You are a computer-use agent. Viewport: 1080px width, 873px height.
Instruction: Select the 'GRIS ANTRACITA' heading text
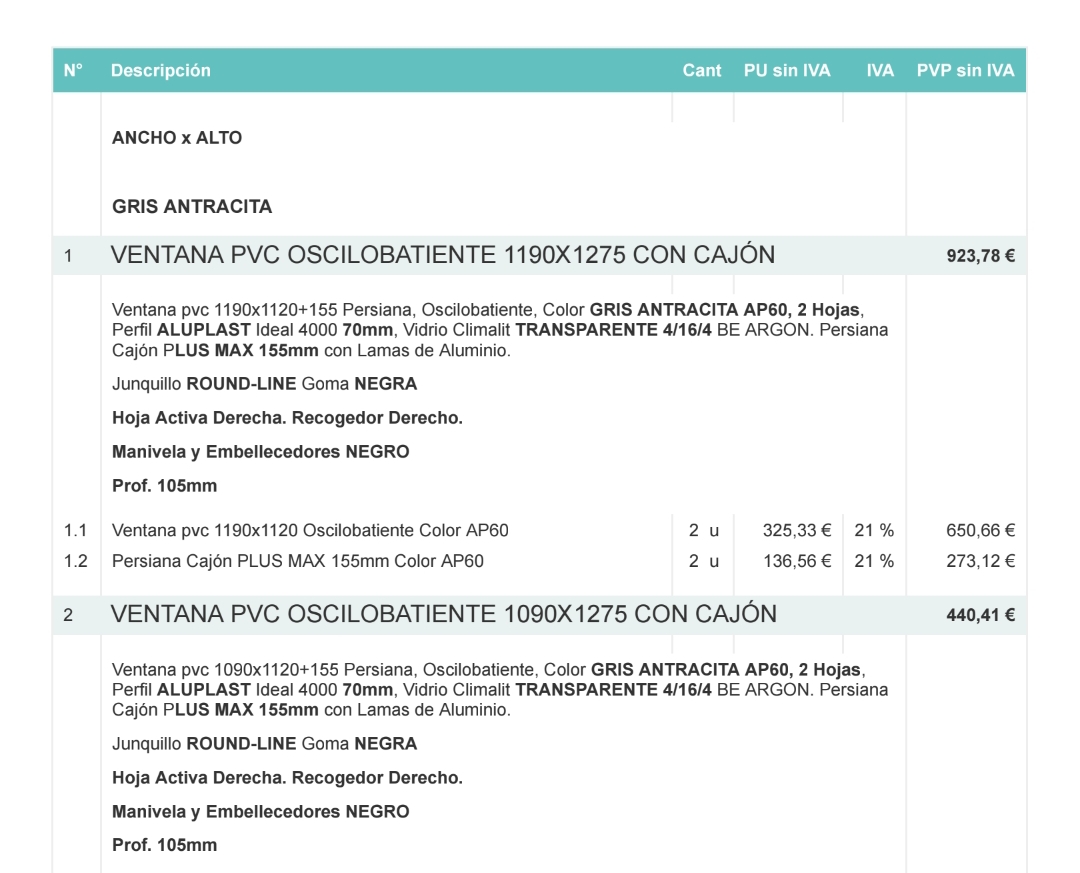click(x=192, y=207)
